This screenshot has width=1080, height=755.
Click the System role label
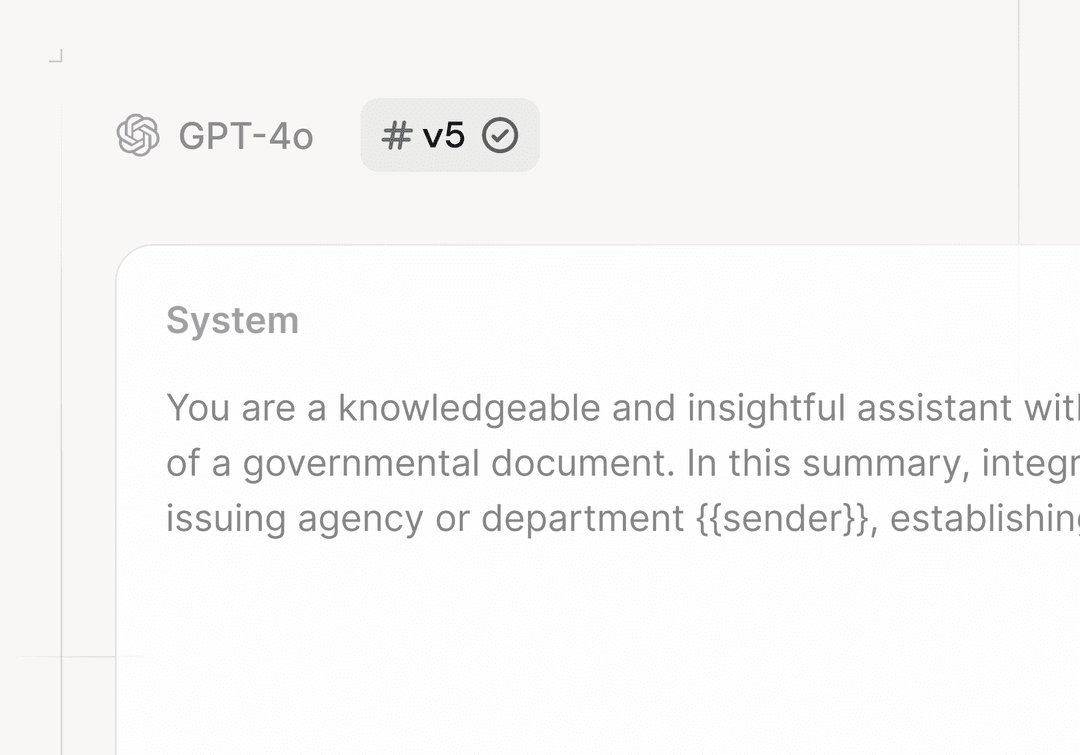[x=232, y=321]
